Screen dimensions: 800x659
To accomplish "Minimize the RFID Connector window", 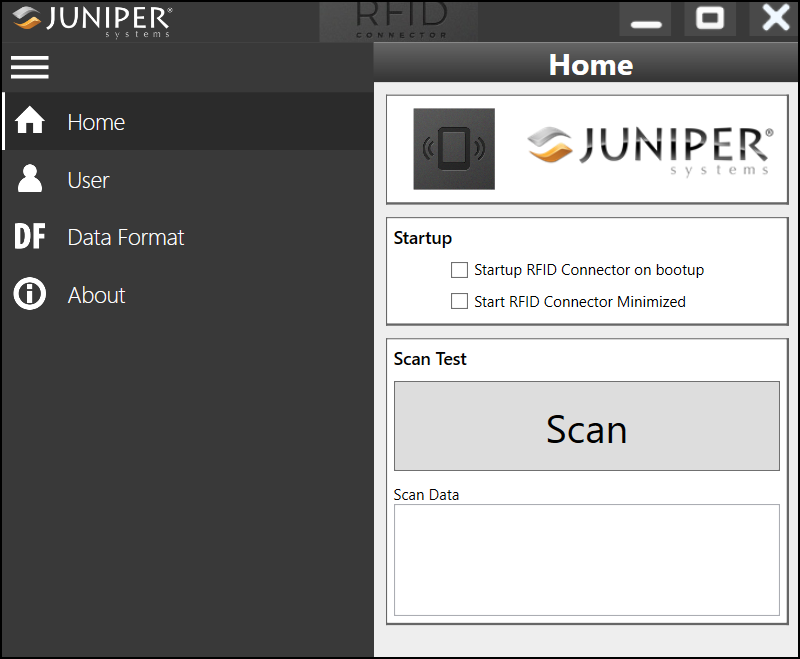I will 646,20.
